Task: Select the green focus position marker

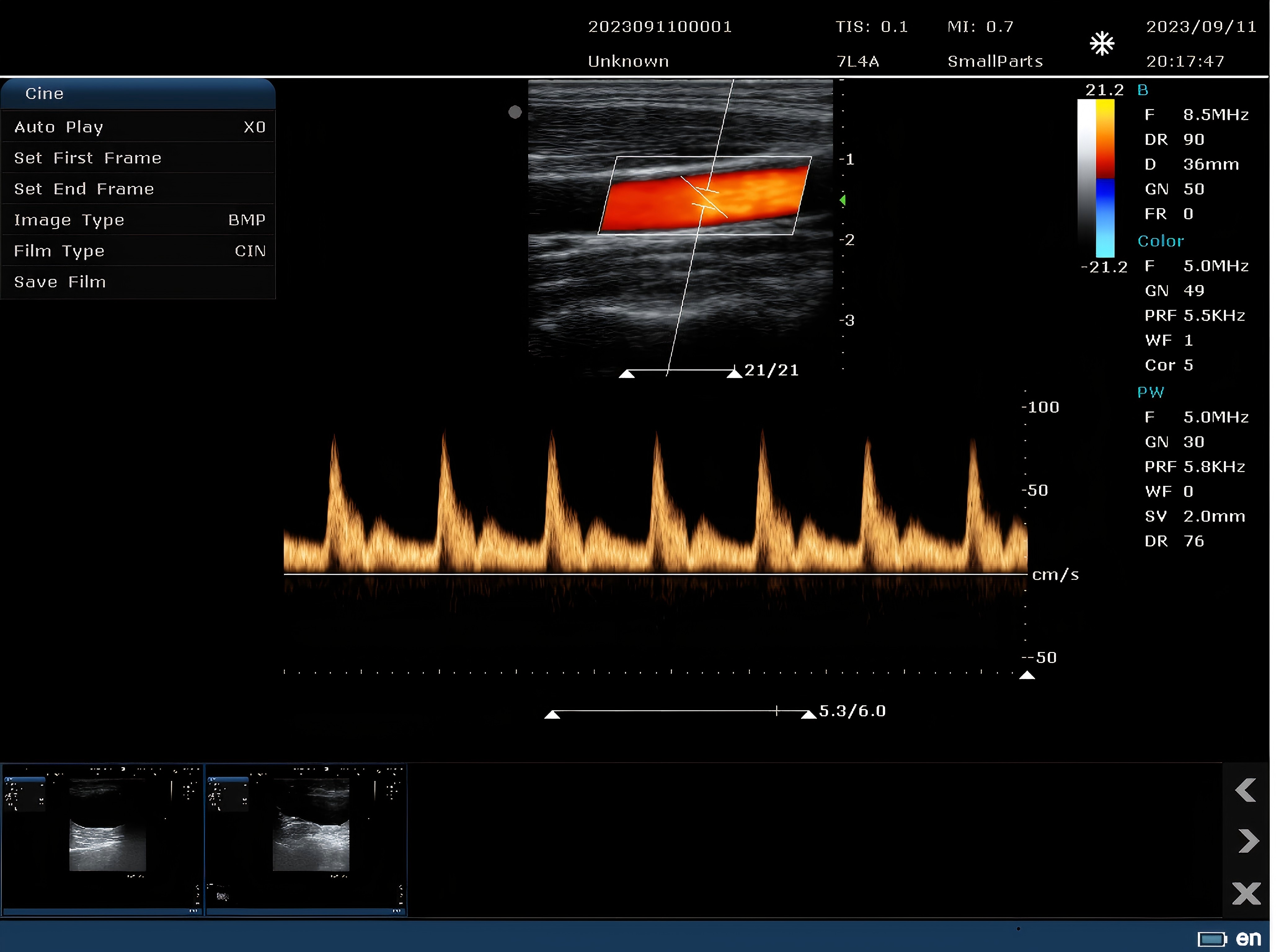Action: click(843, 200)
